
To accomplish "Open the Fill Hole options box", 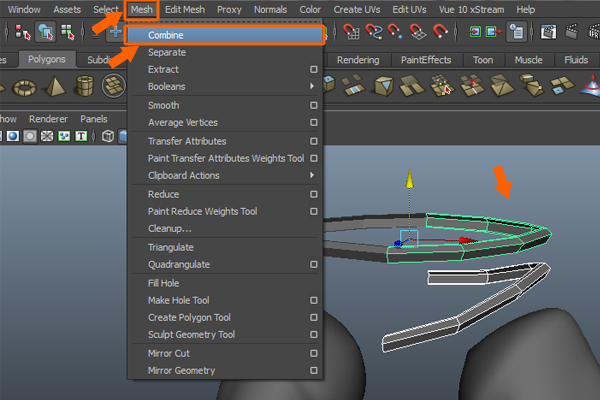I will (313, 283).
